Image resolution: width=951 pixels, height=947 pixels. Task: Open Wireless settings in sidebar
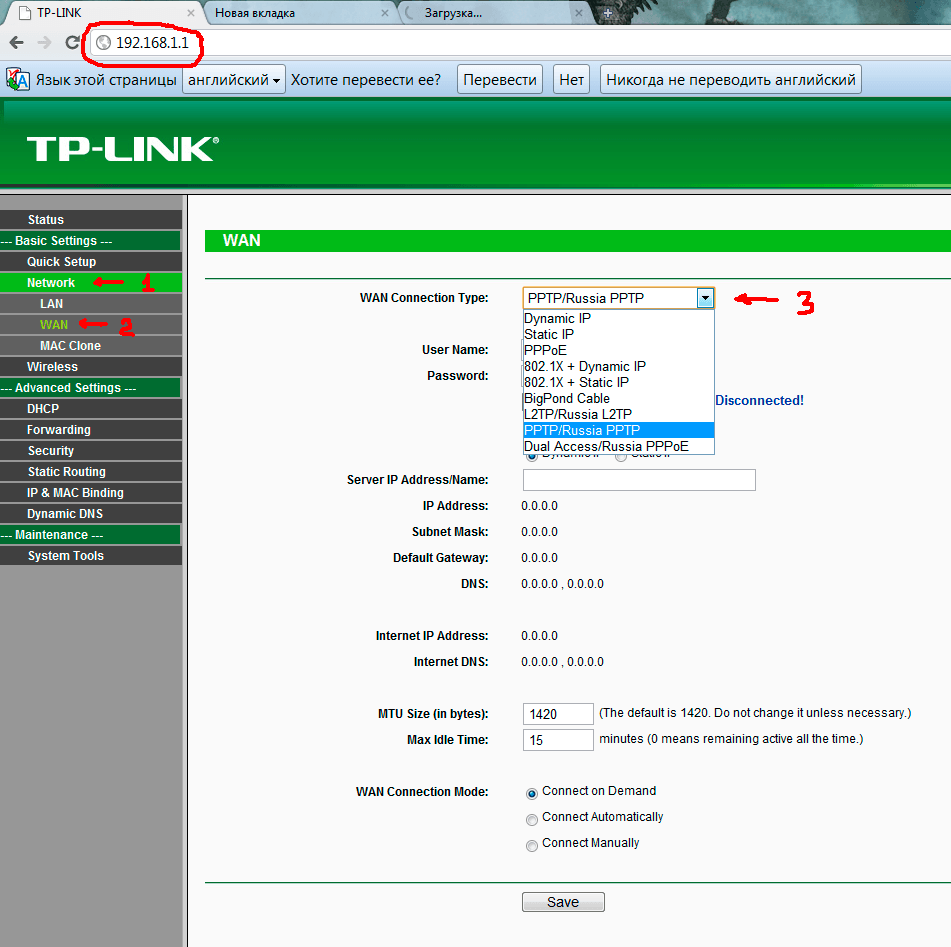pyautogui.click(x=91, y=366)
